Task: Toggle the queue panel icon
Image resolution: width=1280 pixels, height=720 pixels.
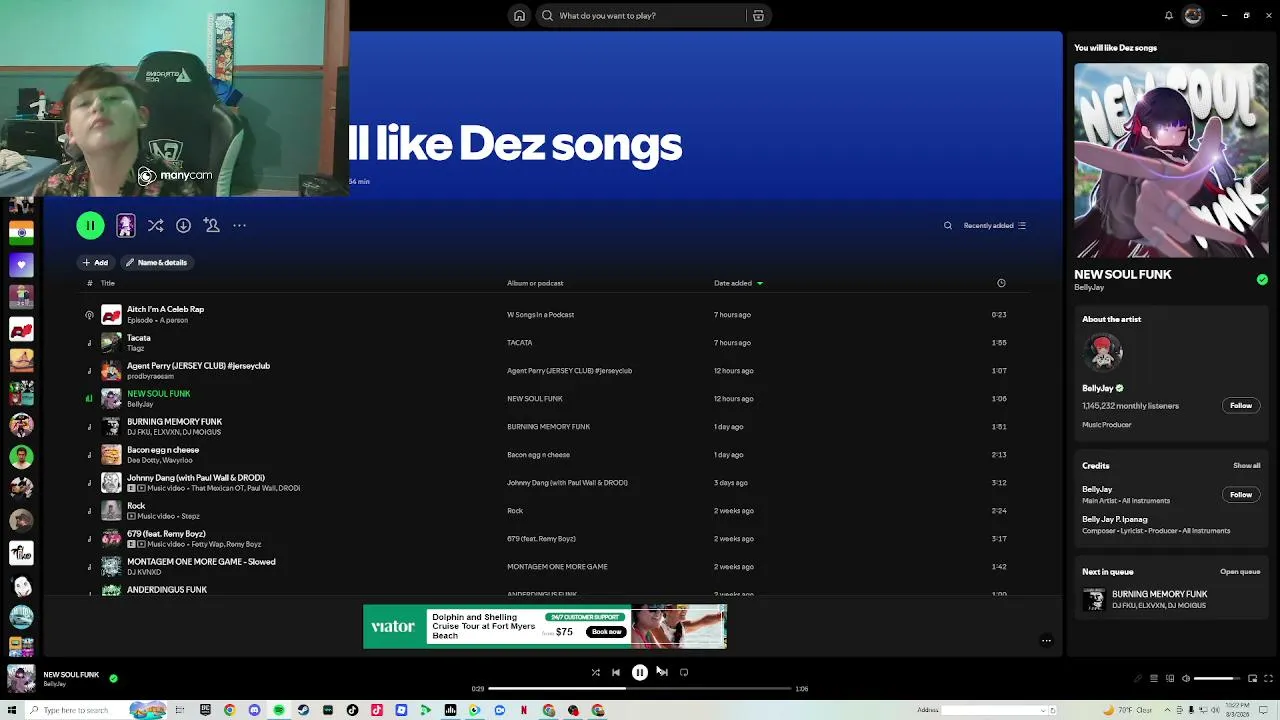Action: point(1154,679)
